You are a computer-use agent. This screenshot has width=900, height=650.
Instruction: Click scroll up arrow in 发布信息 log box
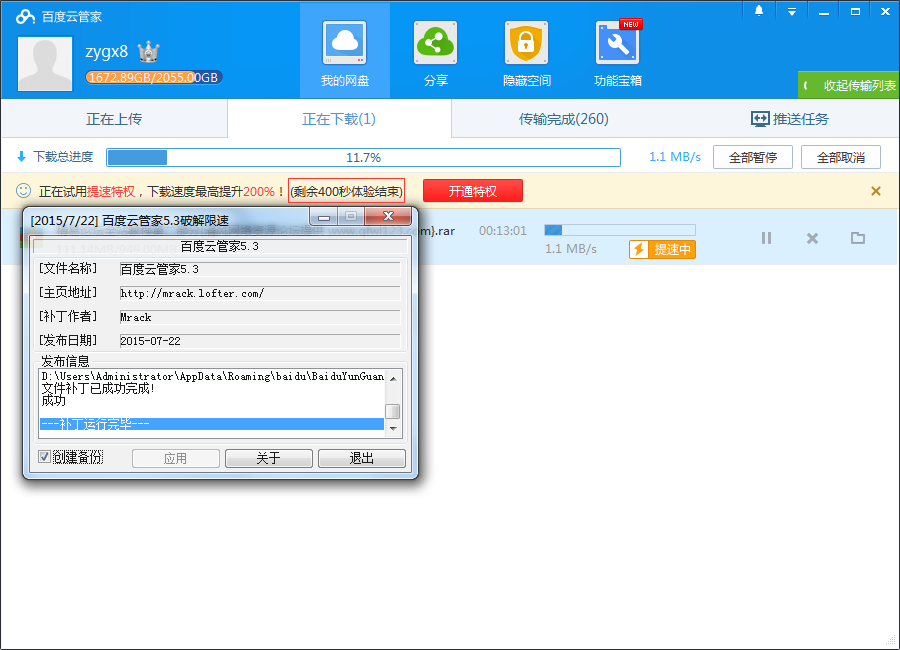[393, 378]
